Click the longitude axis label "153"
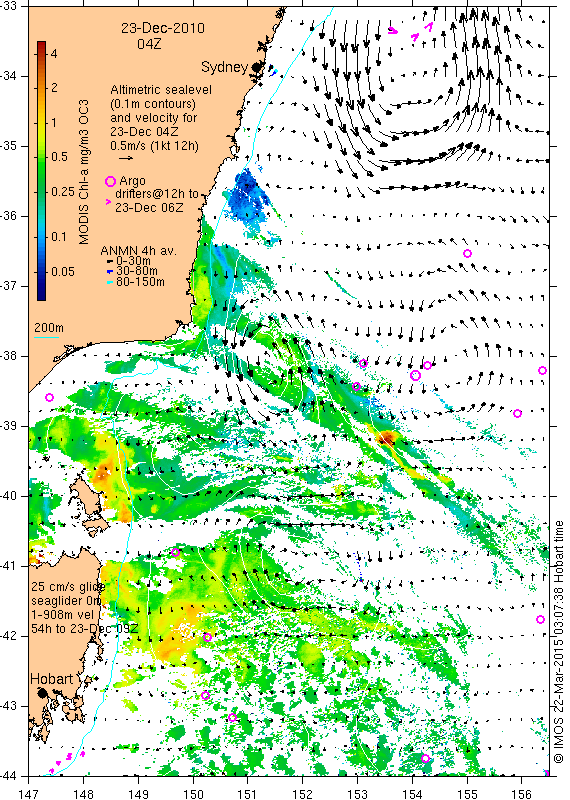 pos(357,794)
